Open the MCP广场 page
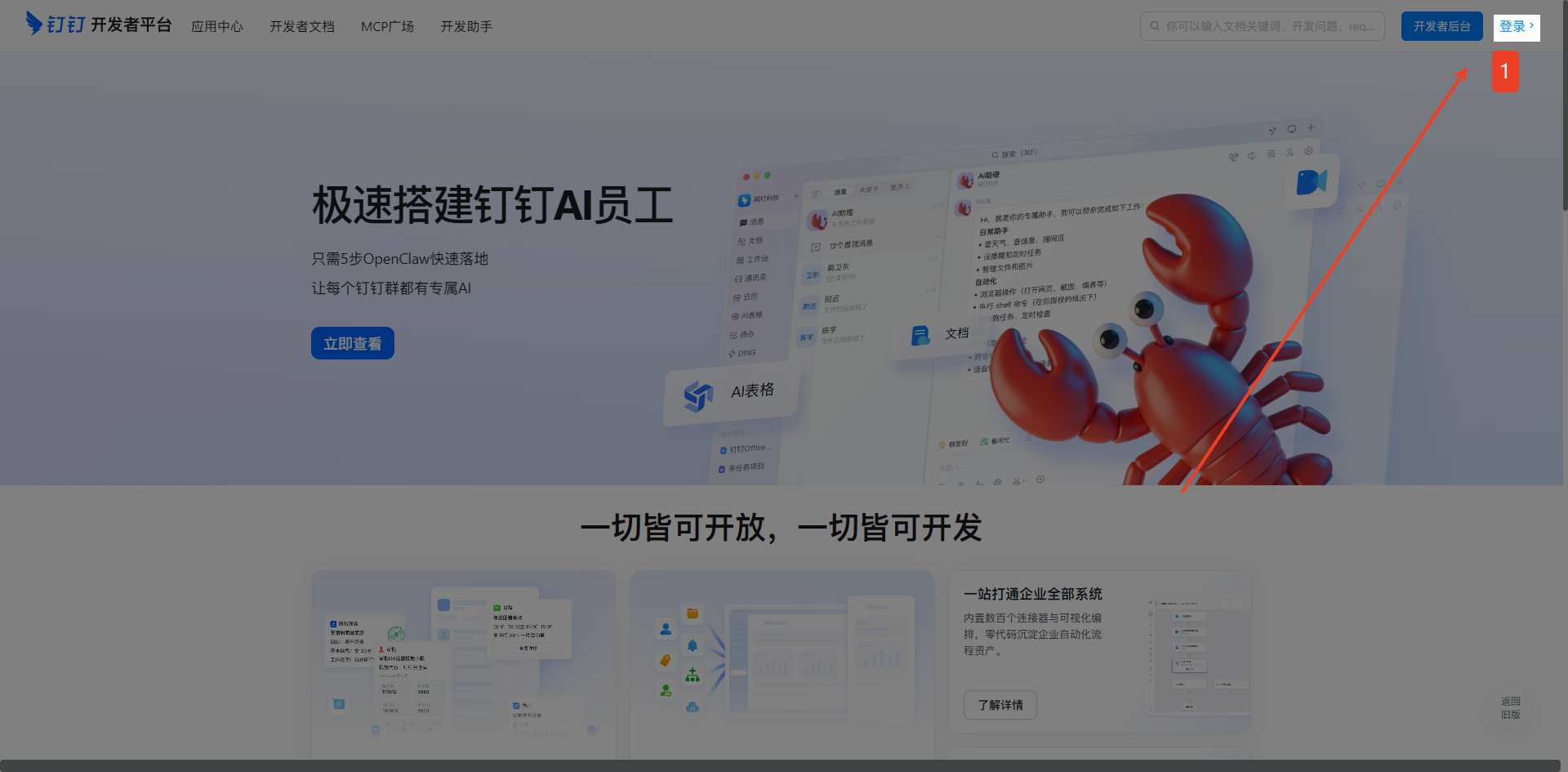Image resolution: width=1568 pixels, height=772 pixels. click(387, 26)
